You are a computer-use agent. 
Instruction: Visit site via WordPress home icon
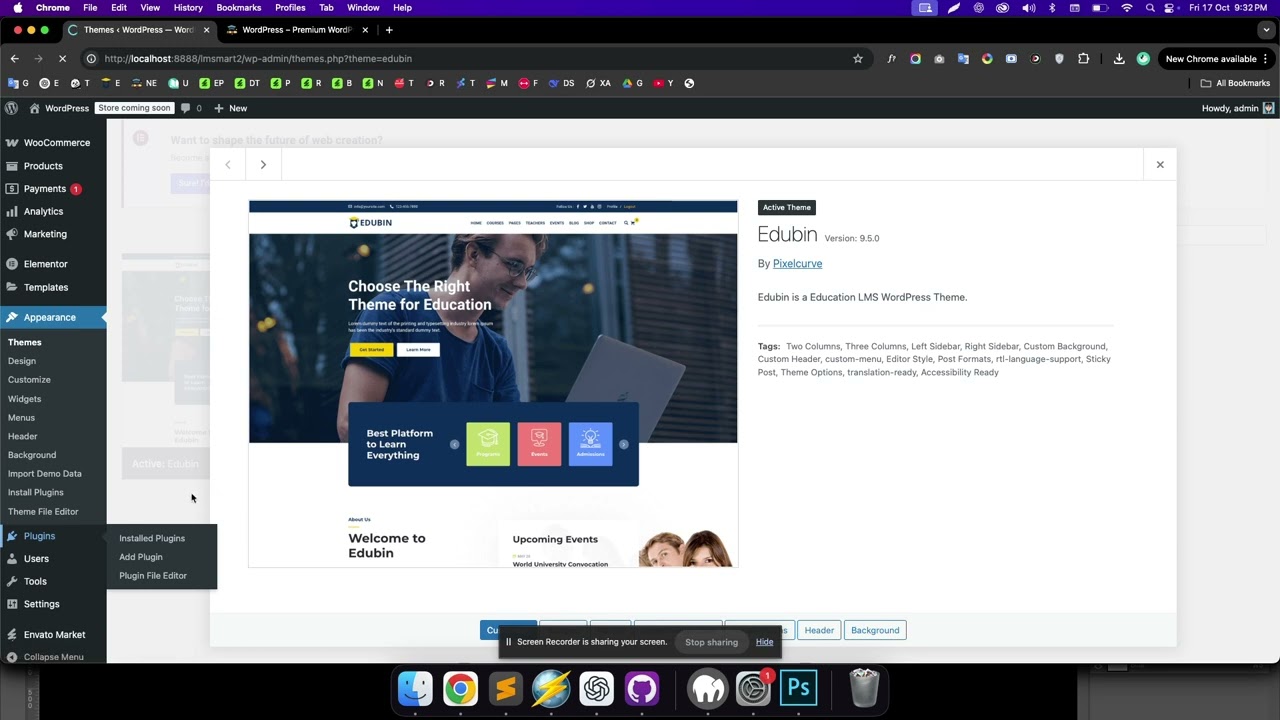click(59, 108)
